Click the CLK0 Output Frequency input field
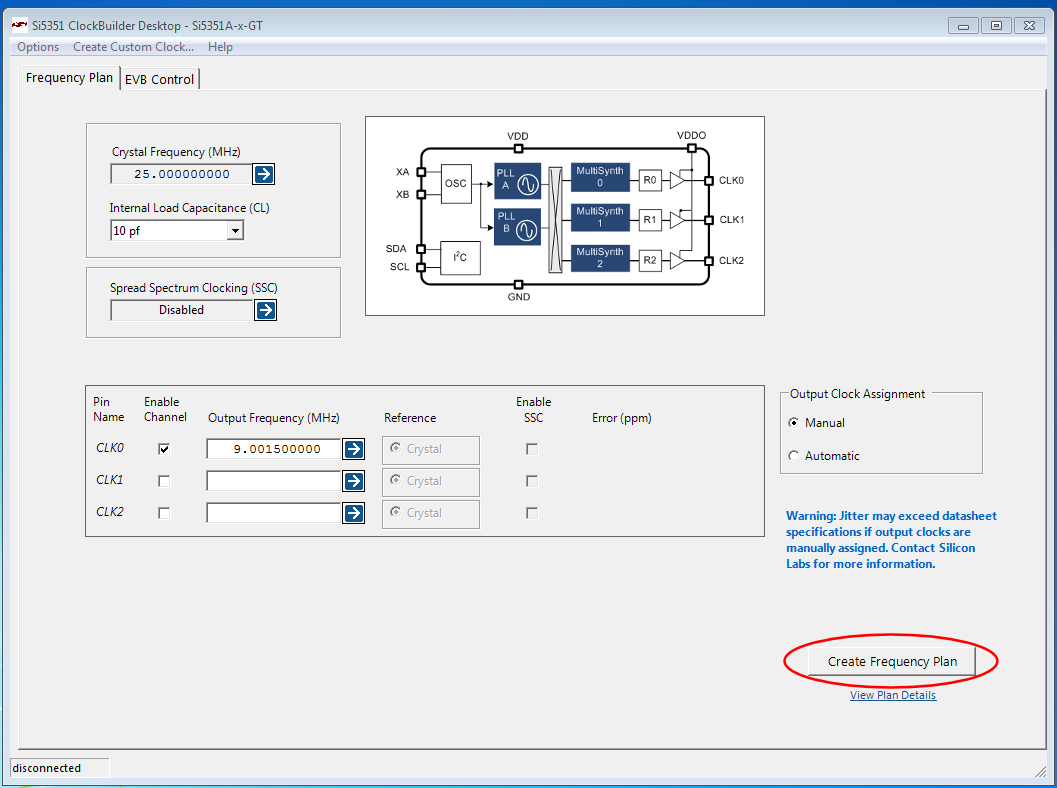This screenshot has height=788, width=1057. click(x=273, y=449)
